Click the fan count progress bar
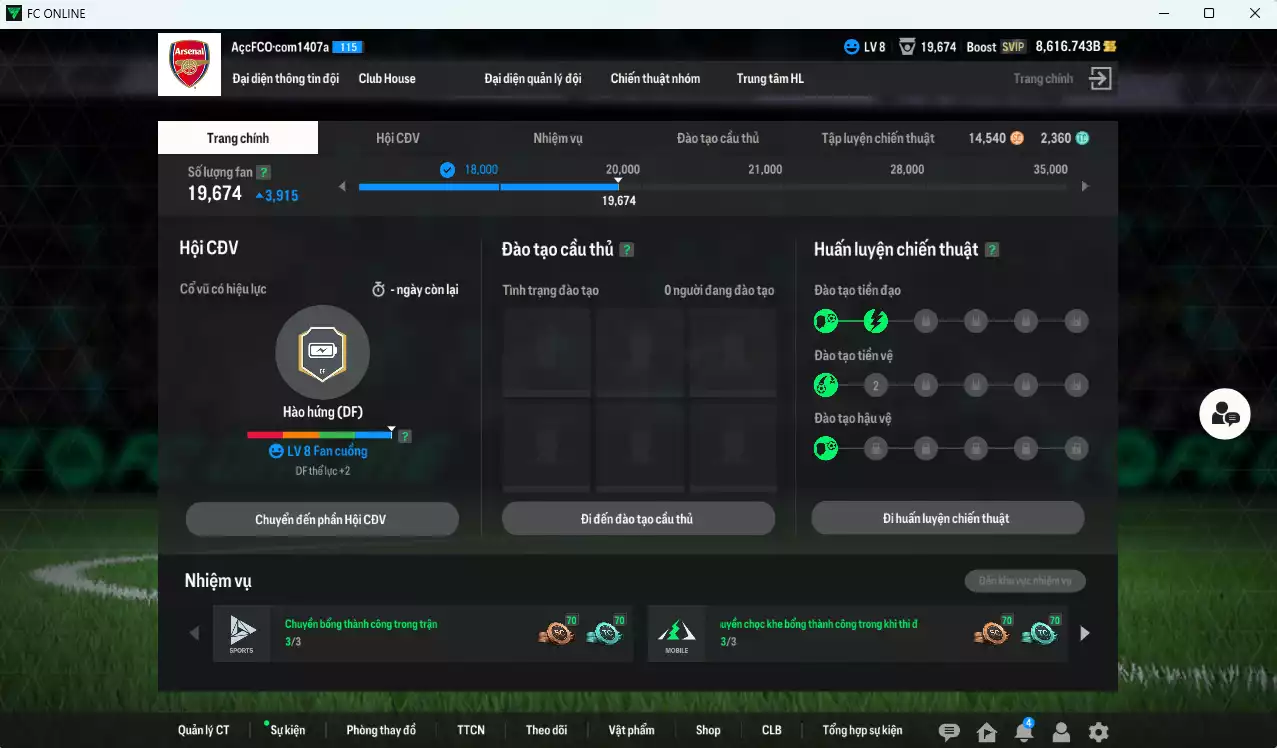Screen dimensions: 1277x748 pyautogui.click(x=714, y=186)
